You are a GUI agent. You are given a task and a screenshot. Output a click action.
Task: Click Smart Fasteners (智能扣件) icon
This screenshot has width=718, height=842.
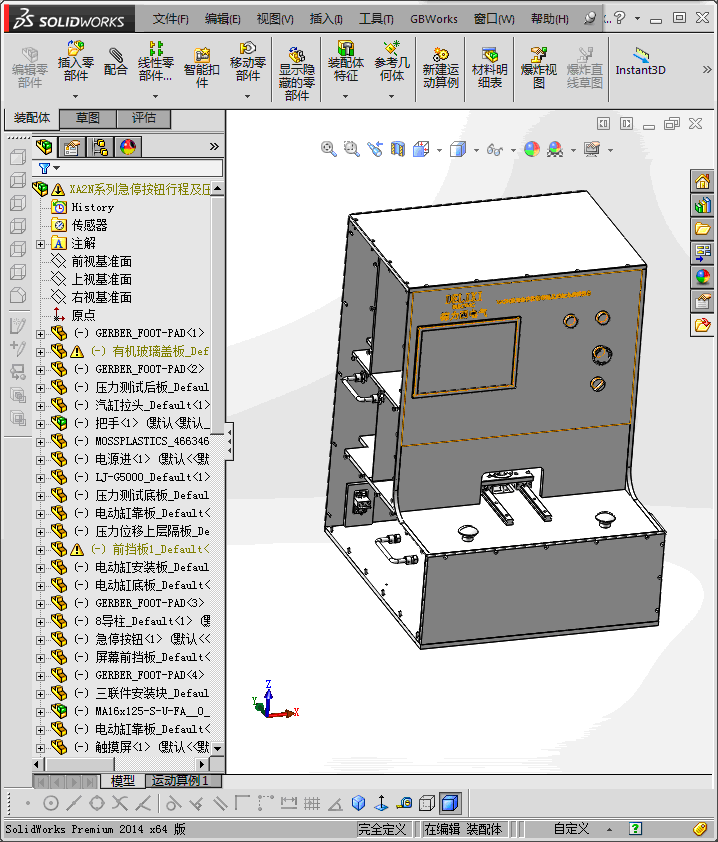tap(201, 68)
